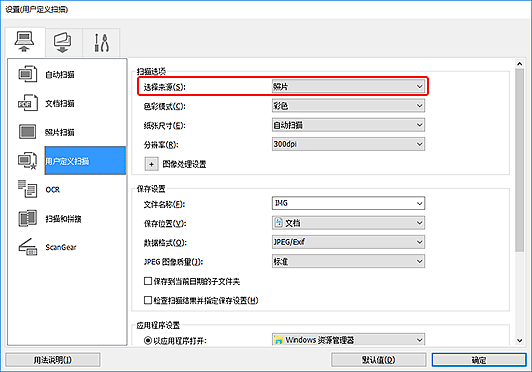Select 自动扫描 in the sidebar list

pos(60,74)
